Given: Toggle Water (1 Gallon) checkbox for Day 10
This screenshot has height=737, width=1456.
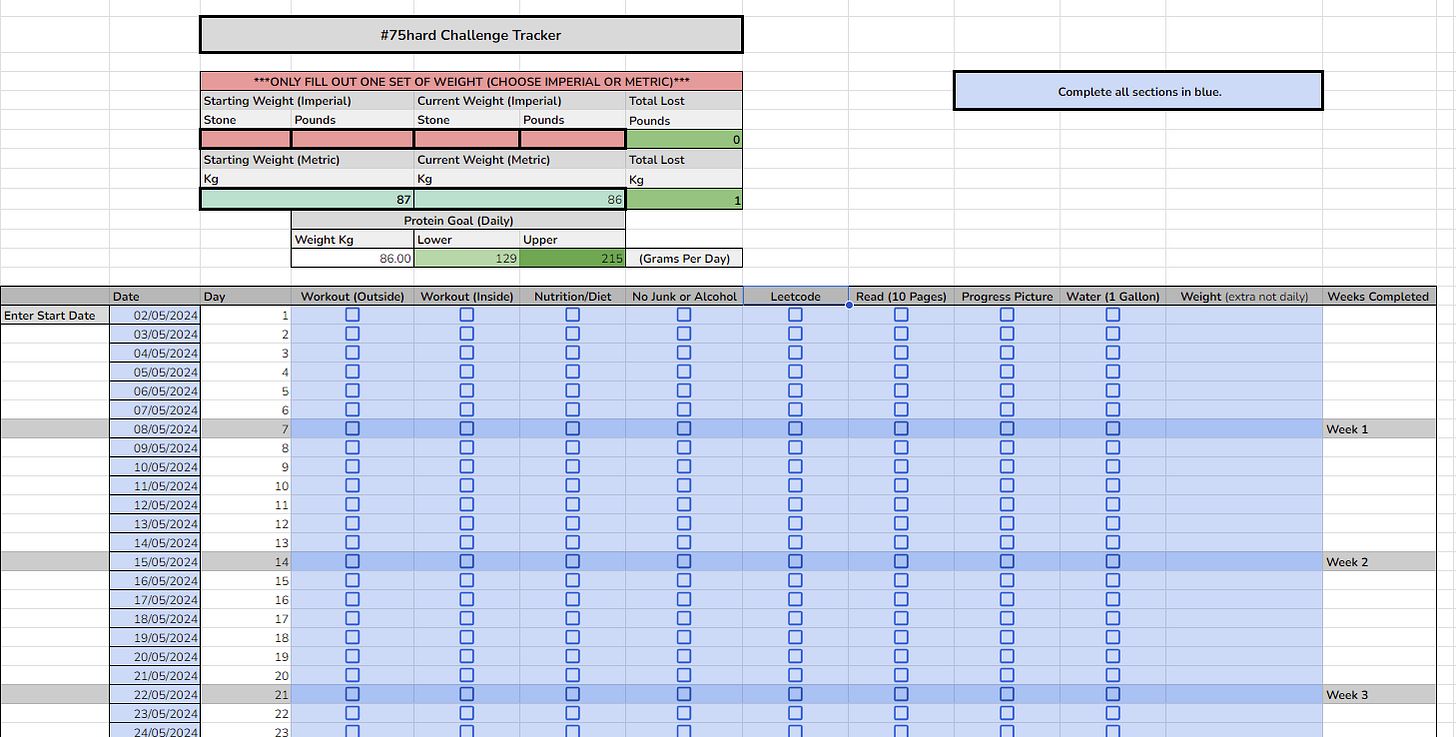Looking at the screenshot, I should [x=1113, y=486].
